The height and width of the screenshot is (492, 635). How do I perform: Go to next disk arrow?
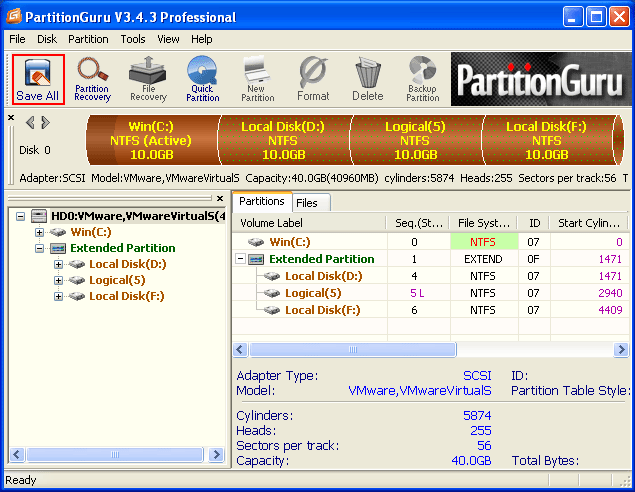click(x=45, y=122)
